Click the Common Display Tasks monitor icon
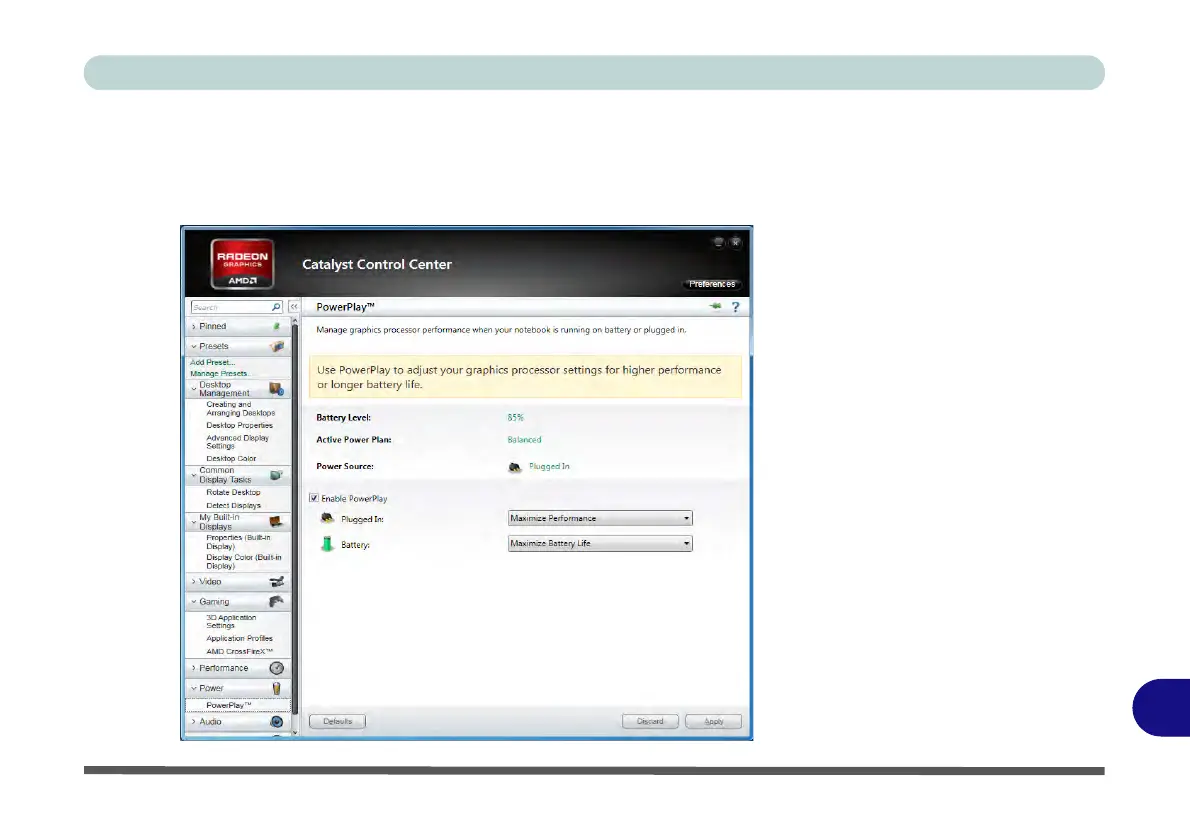This screenshot has height=838, width=1190. (x=276, y=475)
